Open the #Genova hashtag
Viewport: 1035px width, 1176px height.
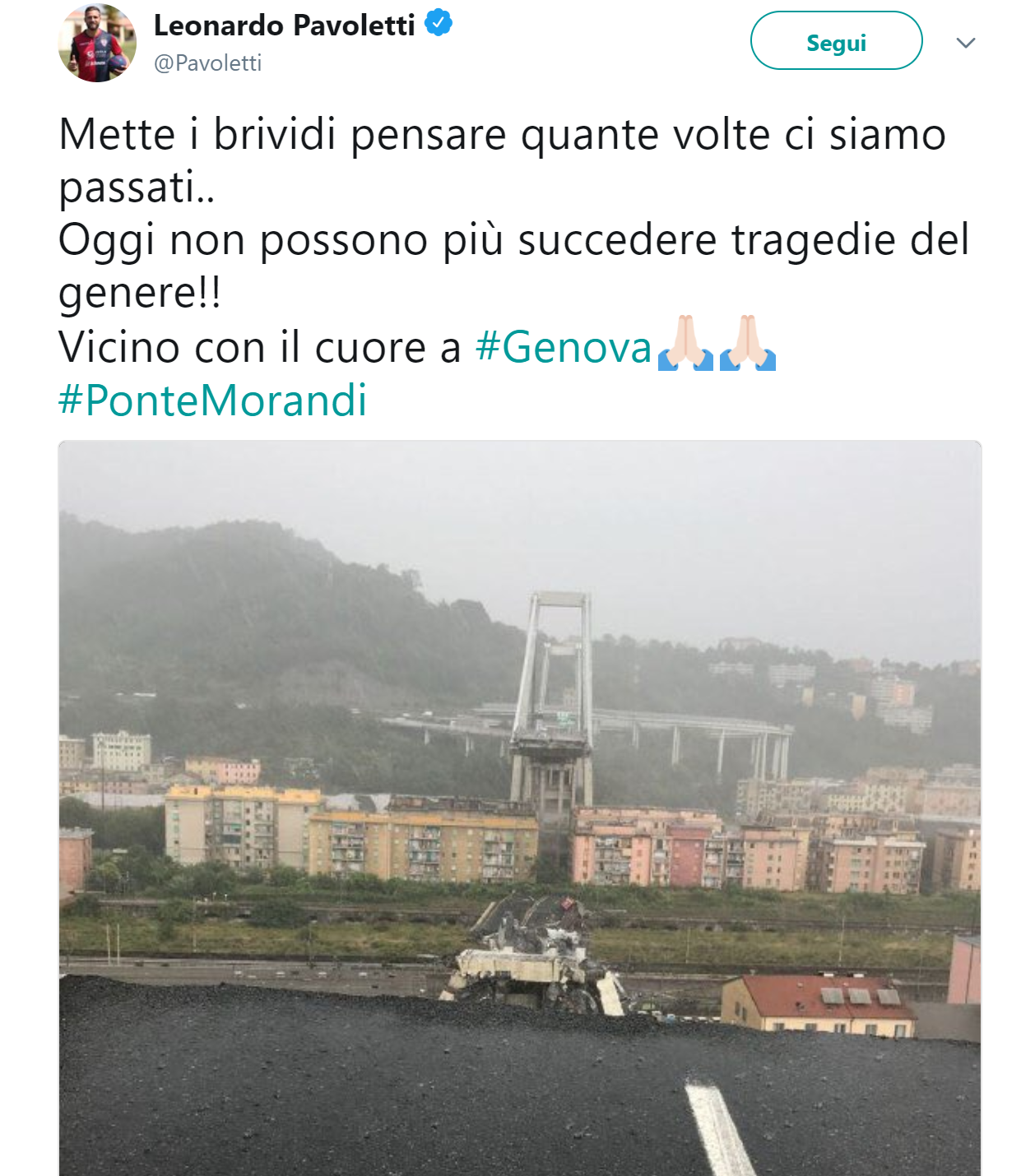564,346
